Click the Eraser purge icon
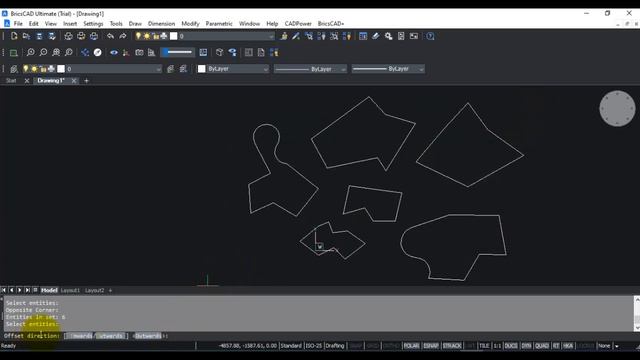Screen dimensions: 640x360 (376, 36)
